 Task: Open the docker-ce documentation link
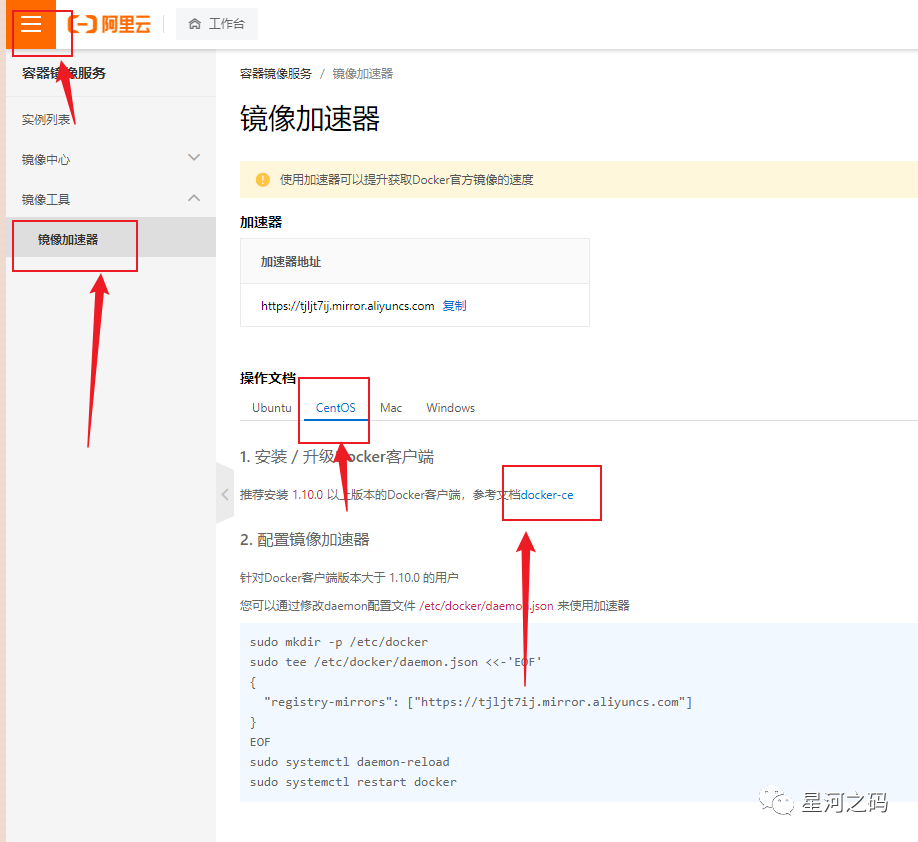pyautogui.click(x=547, y=495)
